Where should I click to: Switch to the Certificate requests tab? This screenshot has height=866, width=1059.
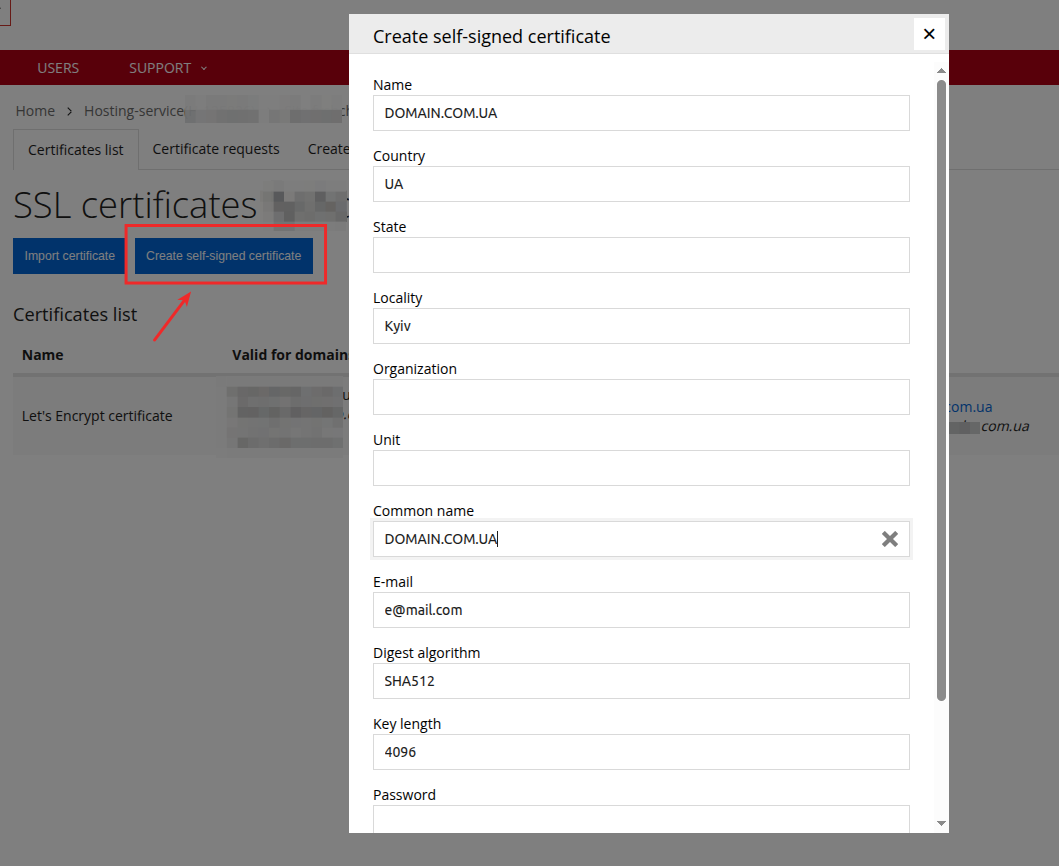click(x=215, y=148)
